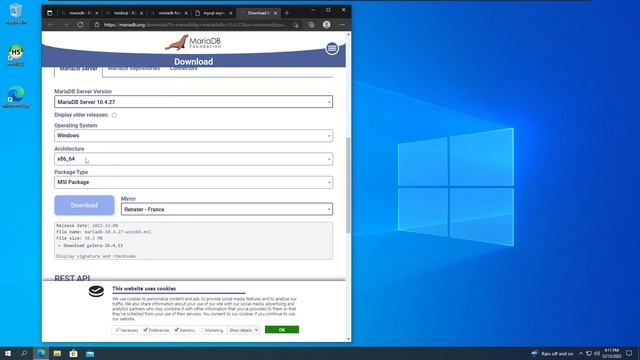Click the taskbar clock and date
The height and width of the screenshot is (360, 640).
pos(611,353)
